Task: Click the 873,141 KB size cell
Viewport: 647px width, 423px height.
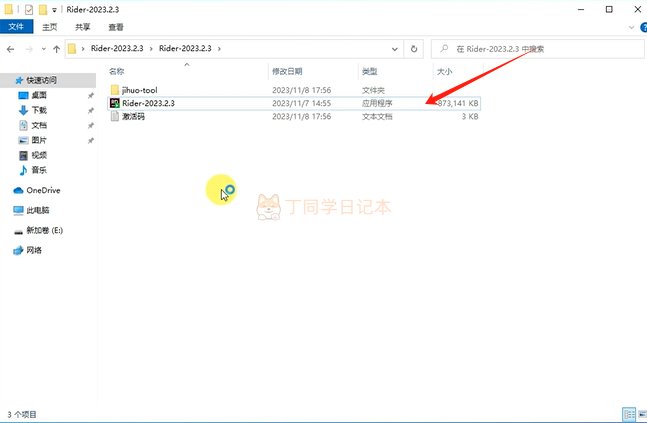Action: pos(457,103)
